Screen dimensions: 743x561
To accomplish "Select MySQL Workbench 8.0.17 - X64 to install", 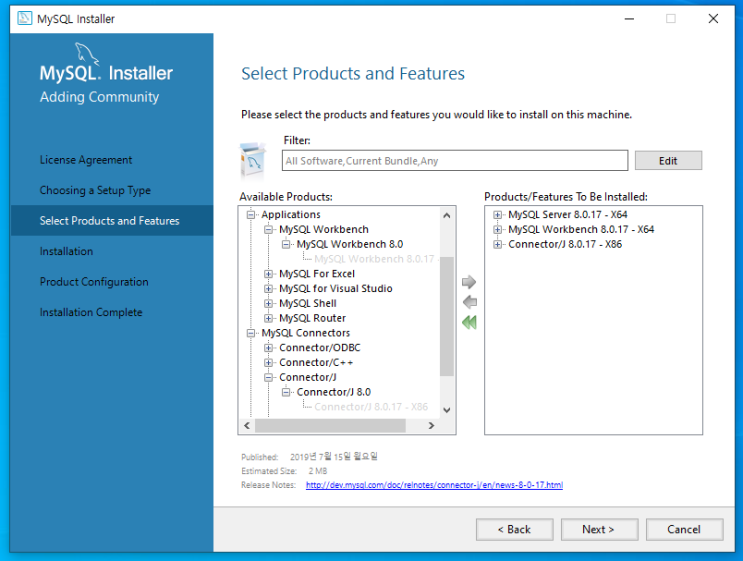I will click(x=580, y=229).
